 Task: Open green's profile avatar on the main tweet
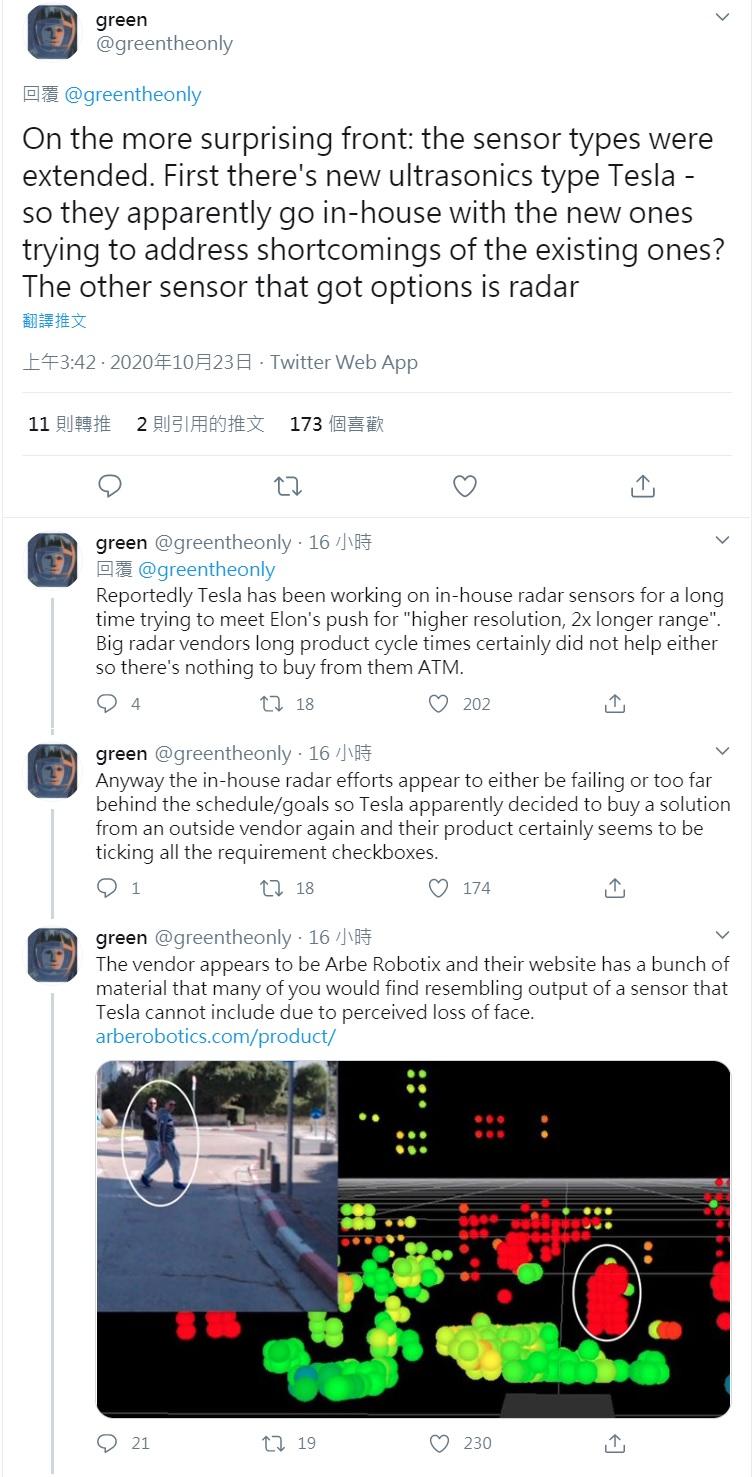[52, 32]
